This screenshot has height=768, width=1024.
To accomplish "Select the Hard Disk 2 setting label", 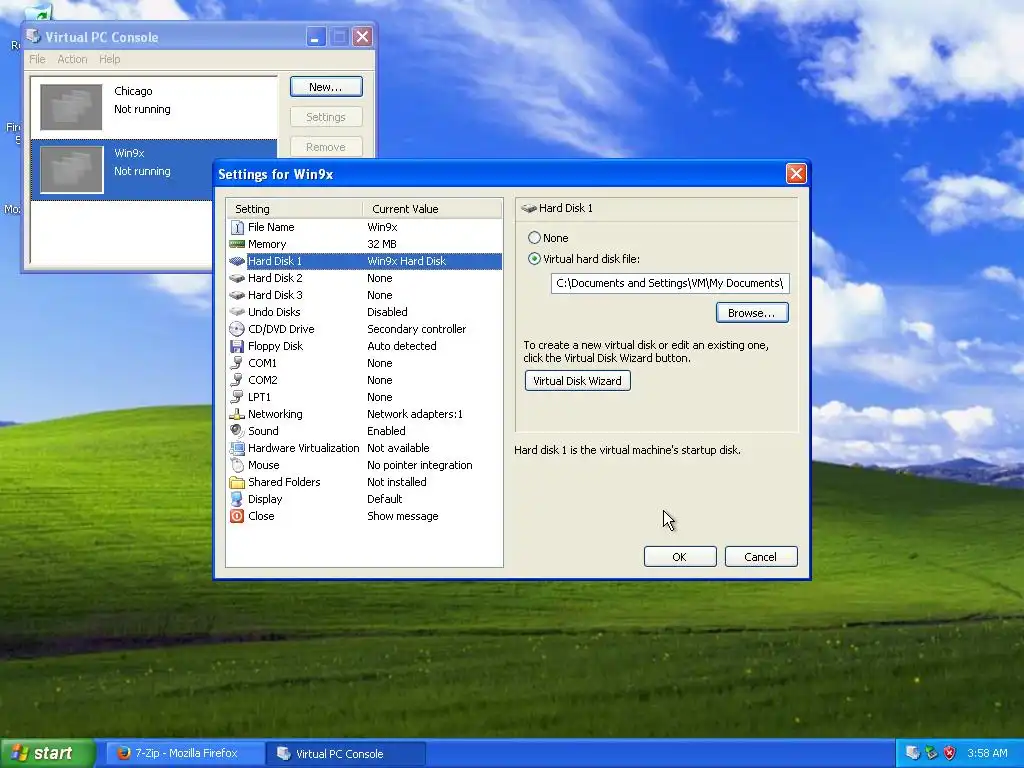I will [x=275, y=278].
